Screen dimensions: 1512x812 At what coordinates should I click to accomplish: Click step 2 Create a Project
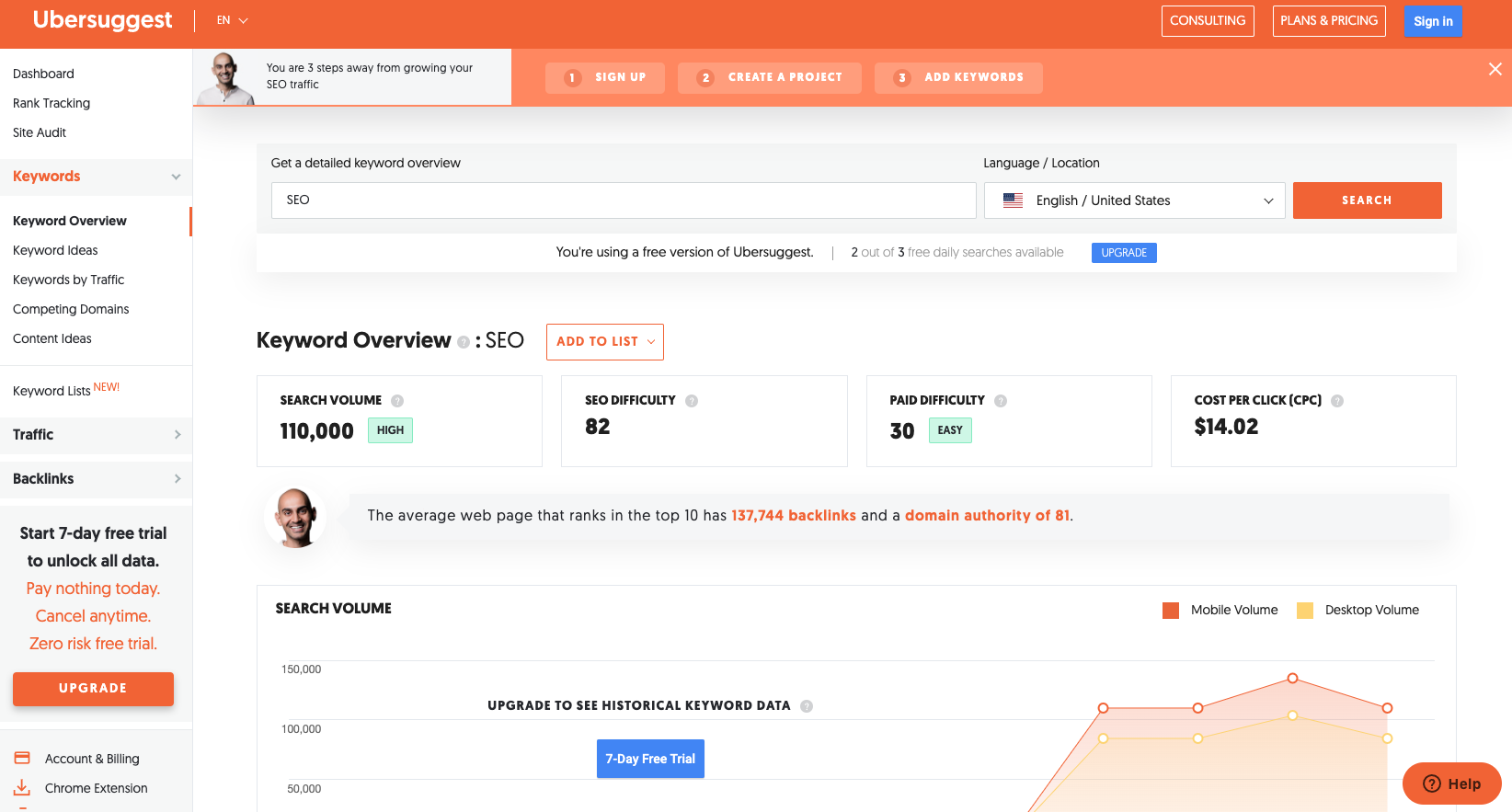pyautogui.click(x=770, y=77)
